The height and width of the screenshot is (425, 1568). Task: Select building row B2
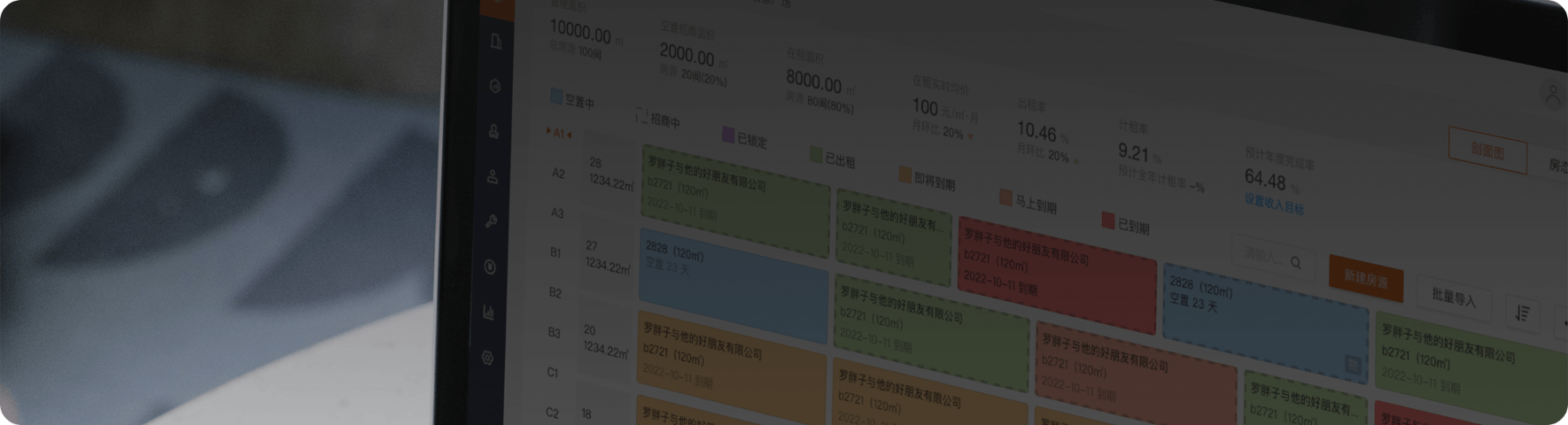(555, 292)
